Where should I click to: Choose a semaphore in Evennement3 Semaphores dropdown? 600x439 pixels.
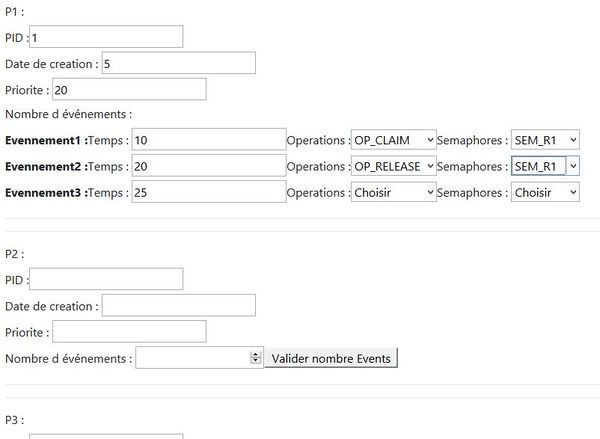coord(545,191)
